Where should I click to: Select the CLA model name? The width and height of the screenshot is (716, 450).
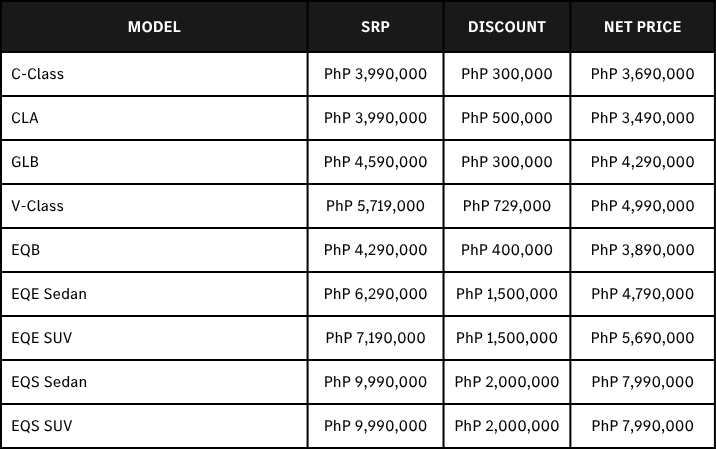[26, 118]
